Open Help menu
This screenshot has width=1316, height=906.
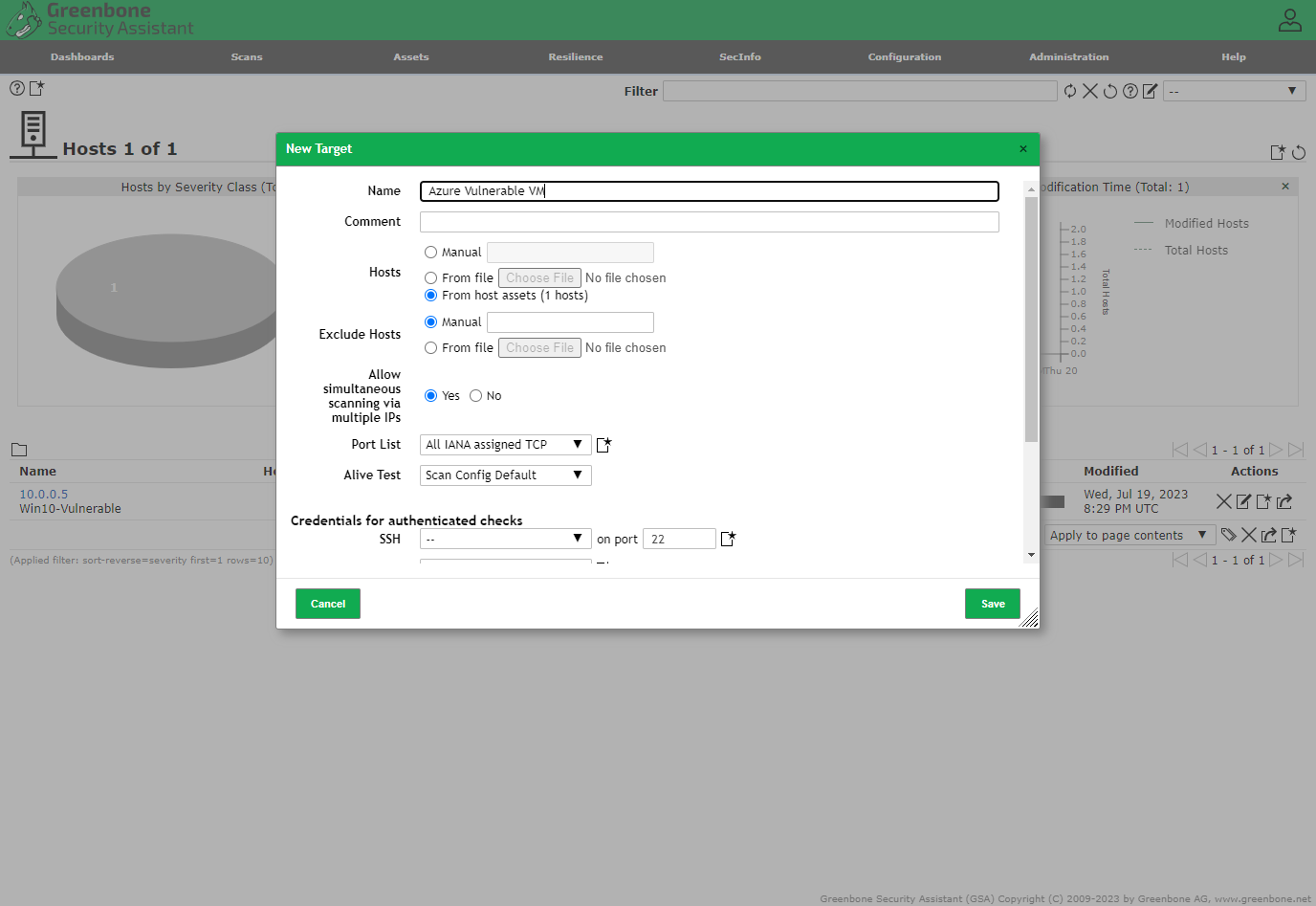[1234, 57]
